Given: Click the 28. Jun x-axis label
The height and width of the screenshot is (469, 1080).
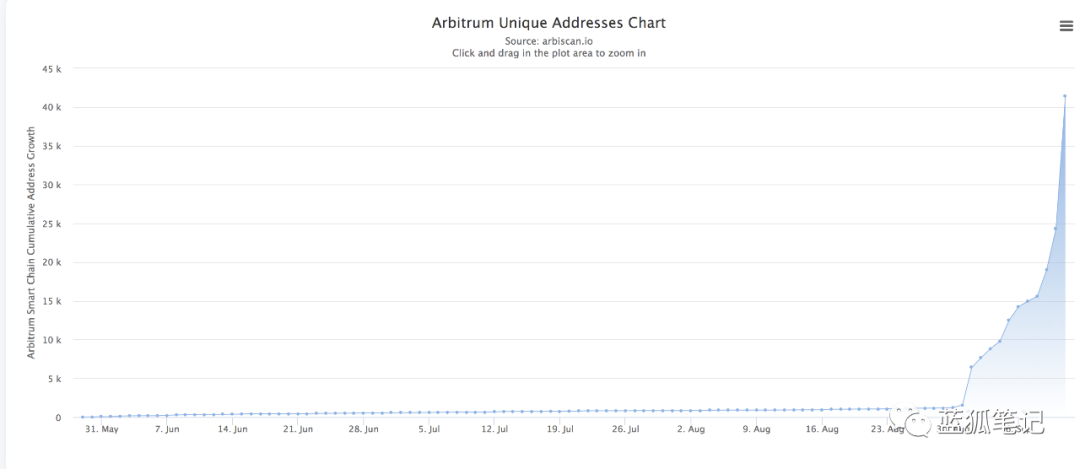Looking at the screenshot, I should pos(364,429).
